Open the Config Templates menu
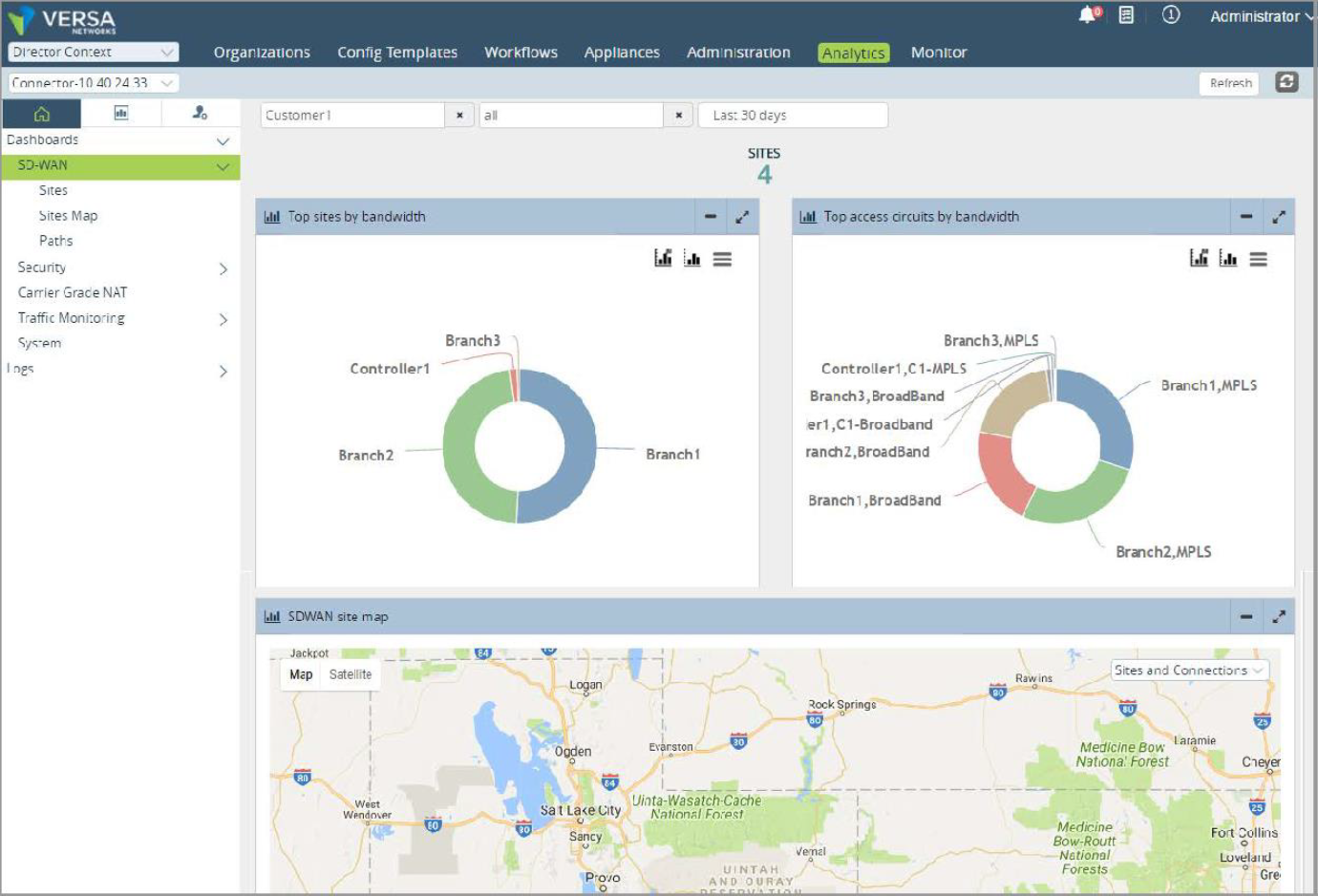This screenshot has width=1318, height=896. (397, 53)
